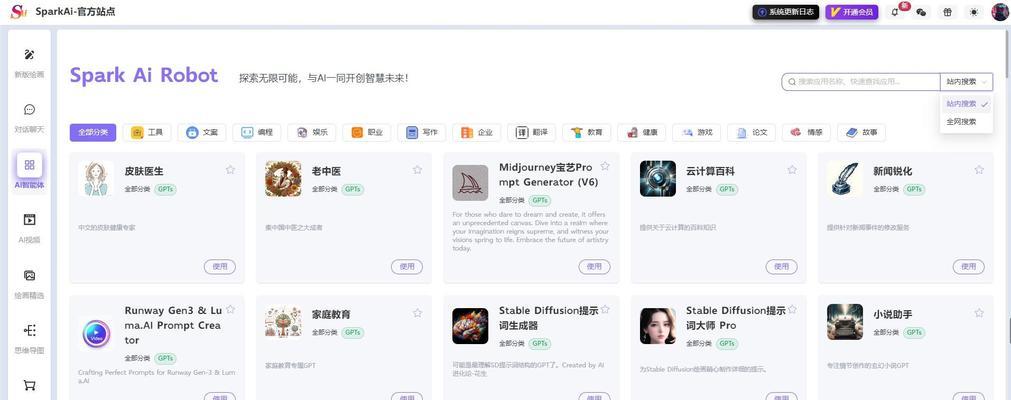Click the Stable Diffusion提示词大师 Pro portrait
Screen dimensions: 1011x400
(x=658, y=326)
